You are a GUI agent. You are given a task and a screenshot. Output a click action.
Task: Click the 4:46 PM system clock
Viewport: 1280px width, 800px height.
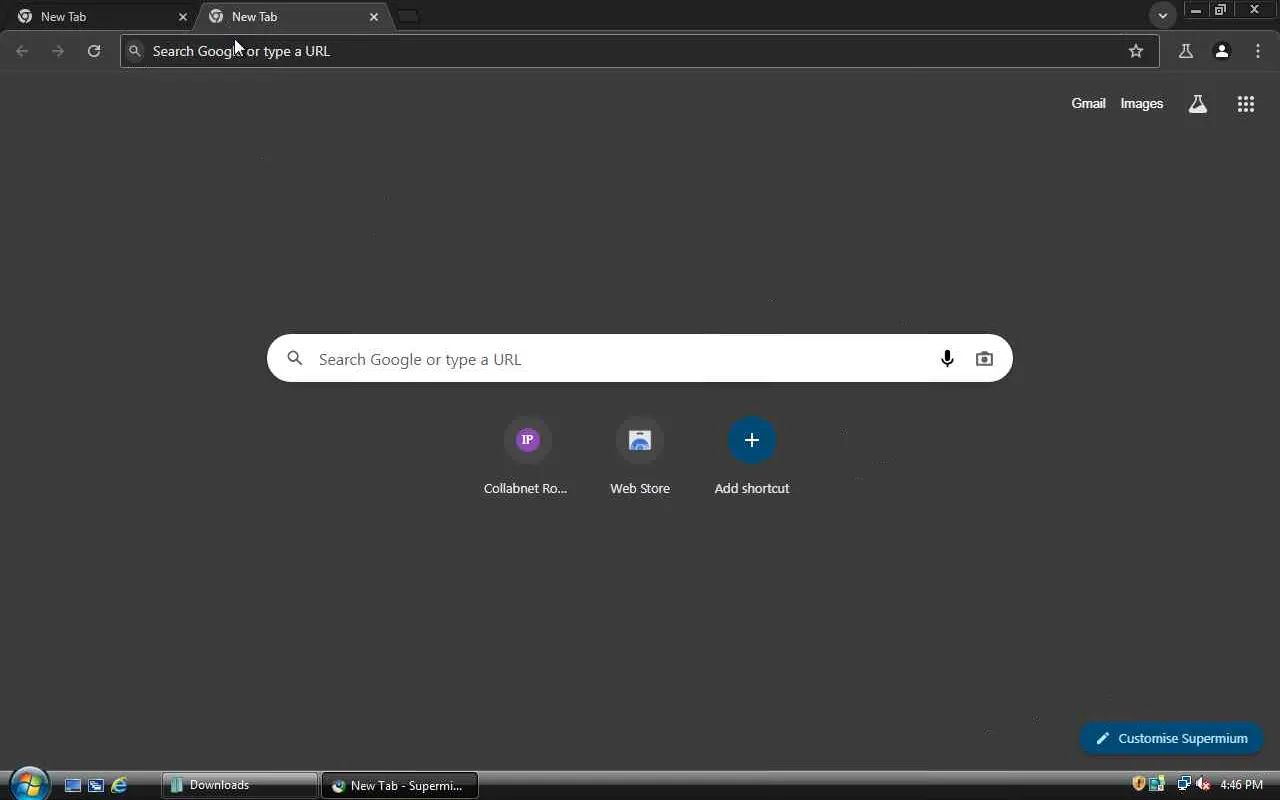pyautogui.click(x=1242, y=785)
